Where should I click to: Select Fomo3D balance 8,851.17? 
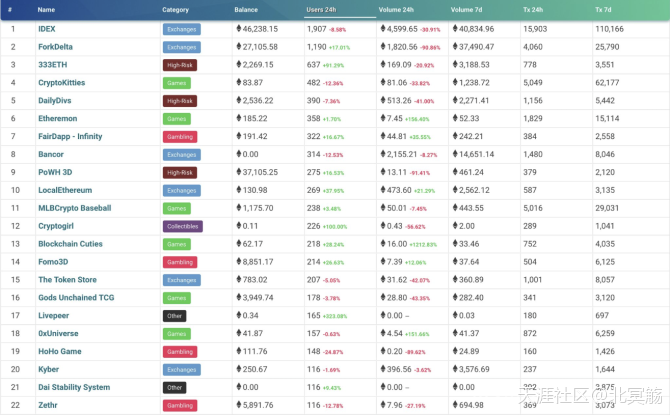(x=258, y=262)
